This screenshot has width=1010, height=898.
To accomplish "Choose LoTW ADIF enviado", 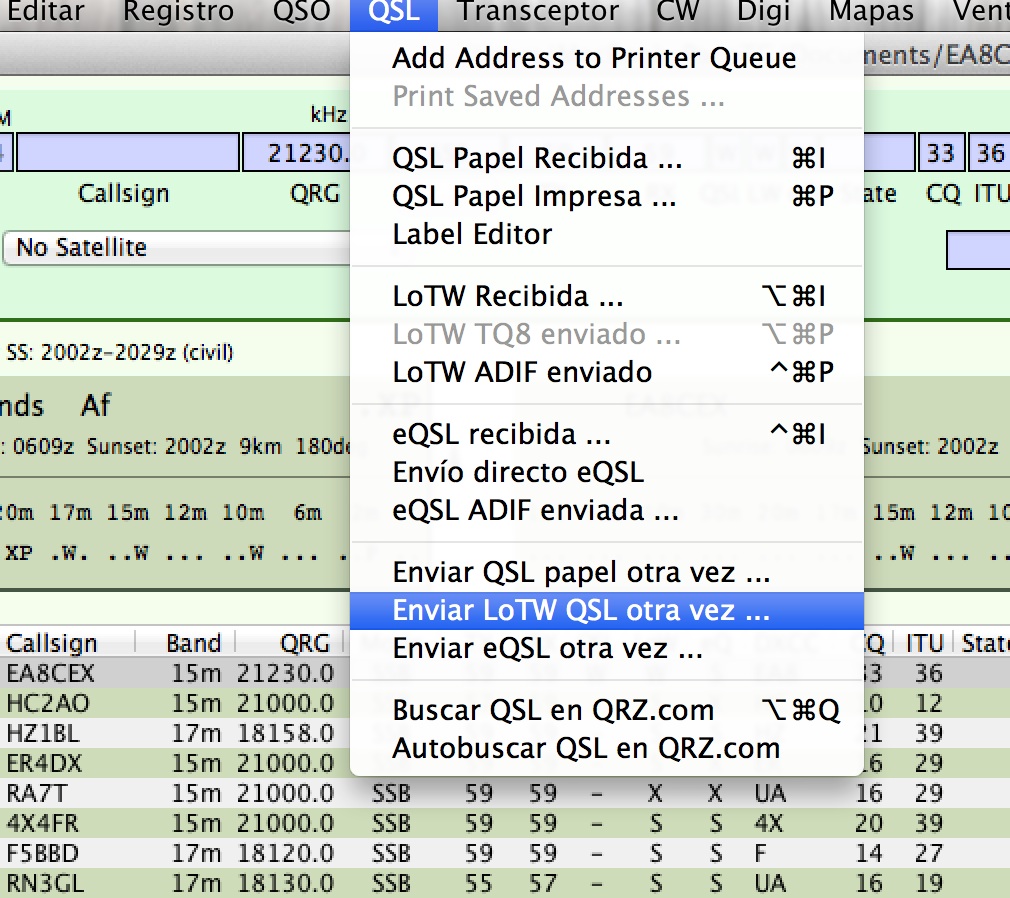I will tap(607, 372).
